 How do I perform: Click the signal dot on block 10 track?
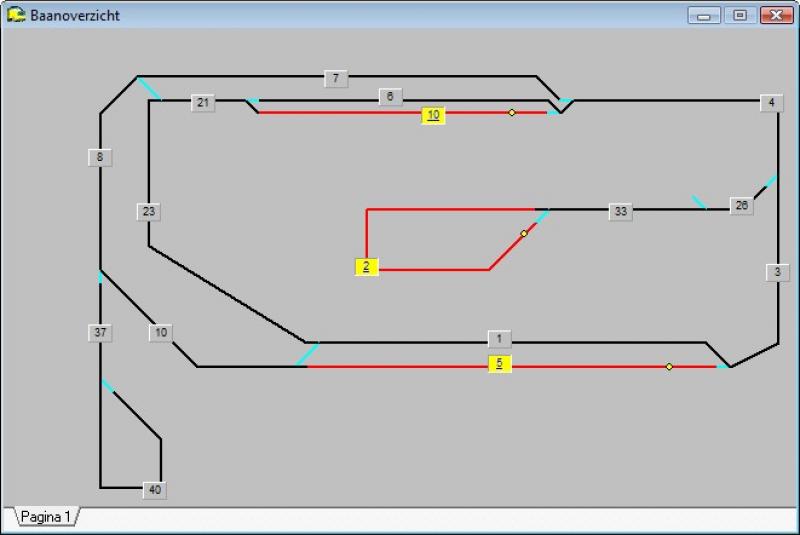512,113
